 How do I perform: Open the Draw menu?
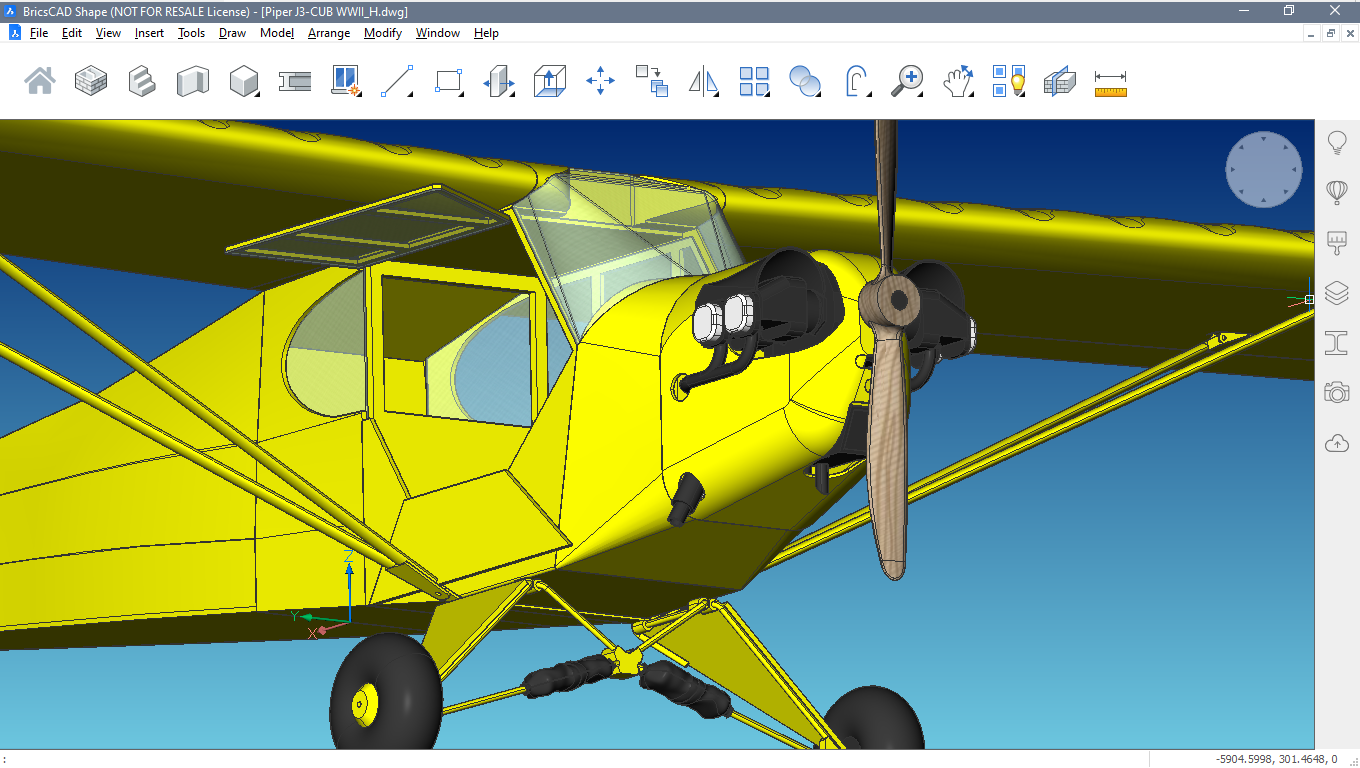point(232,33)
